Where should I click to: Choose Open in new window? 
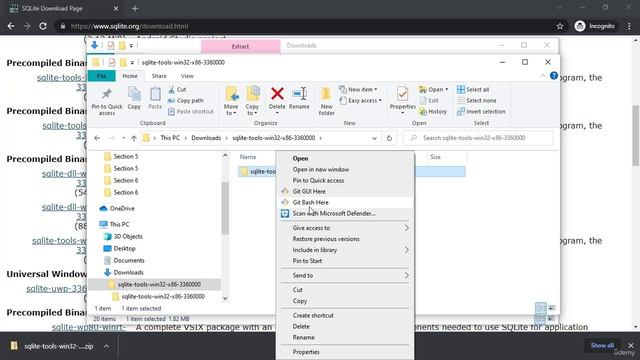pyautogui.click(x=346, y=169)
